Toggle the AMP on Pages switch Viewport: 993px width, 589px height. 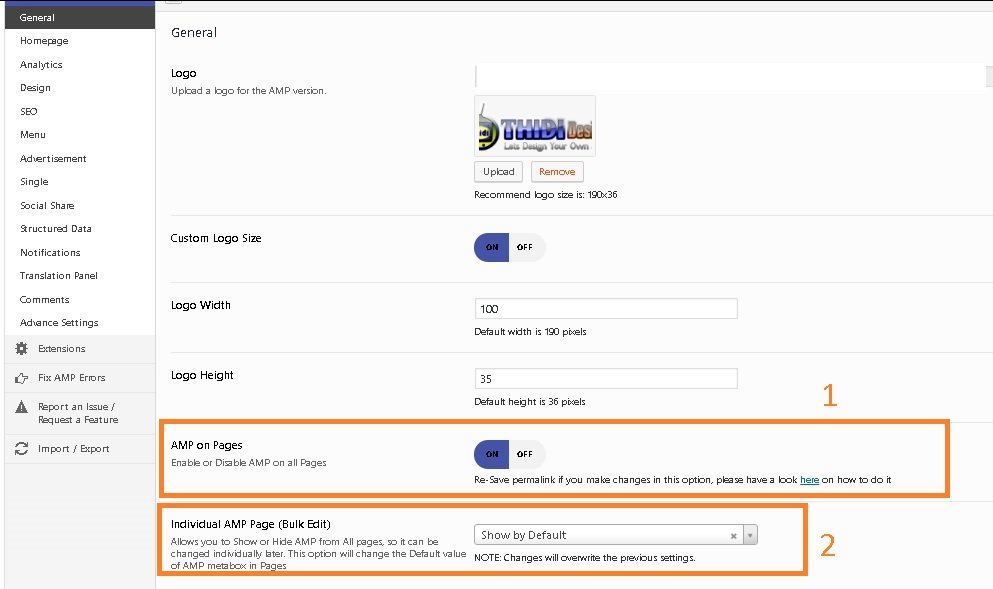pos(509,454)
